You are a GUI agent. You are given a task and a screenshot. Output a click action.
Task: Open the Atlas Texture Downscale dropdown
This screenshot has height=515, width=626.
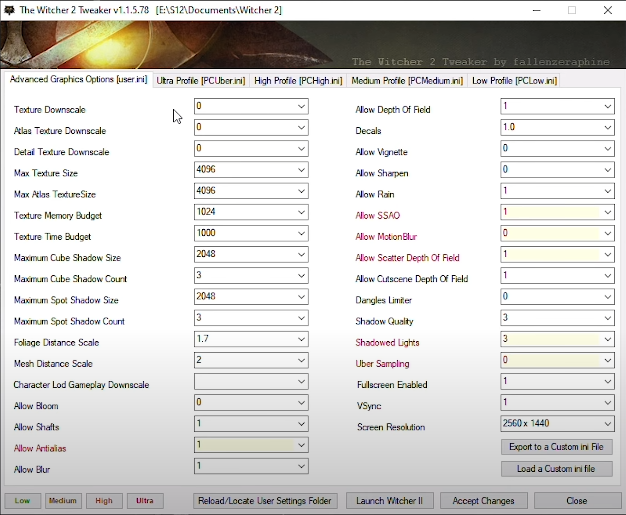[251, 127]
